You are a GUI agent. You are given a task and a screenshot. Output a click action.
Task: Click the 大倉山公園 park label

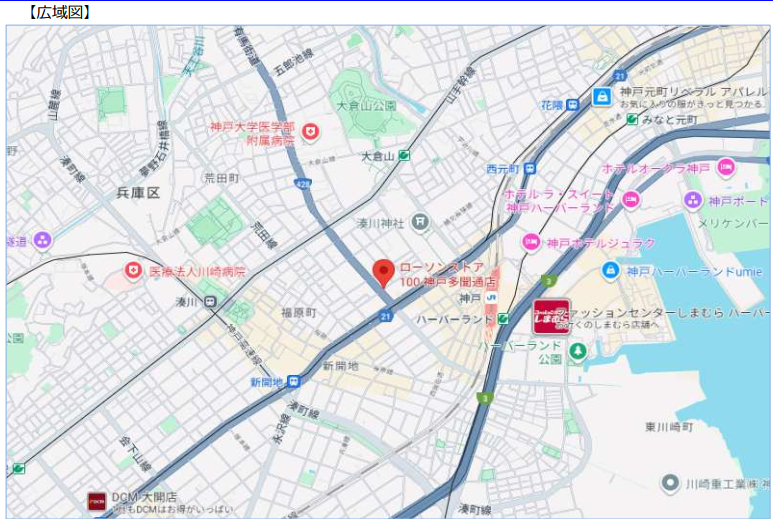tap(366, 106)
